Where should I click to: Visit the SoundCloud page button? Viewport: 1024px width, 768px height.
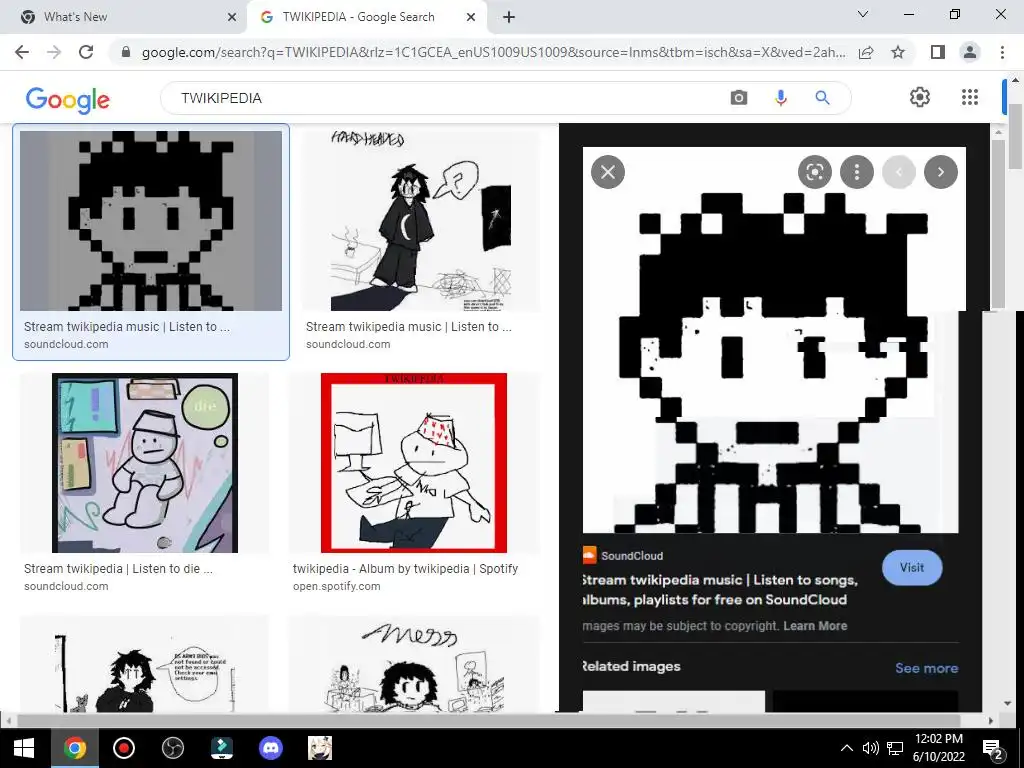coord(912,568)
